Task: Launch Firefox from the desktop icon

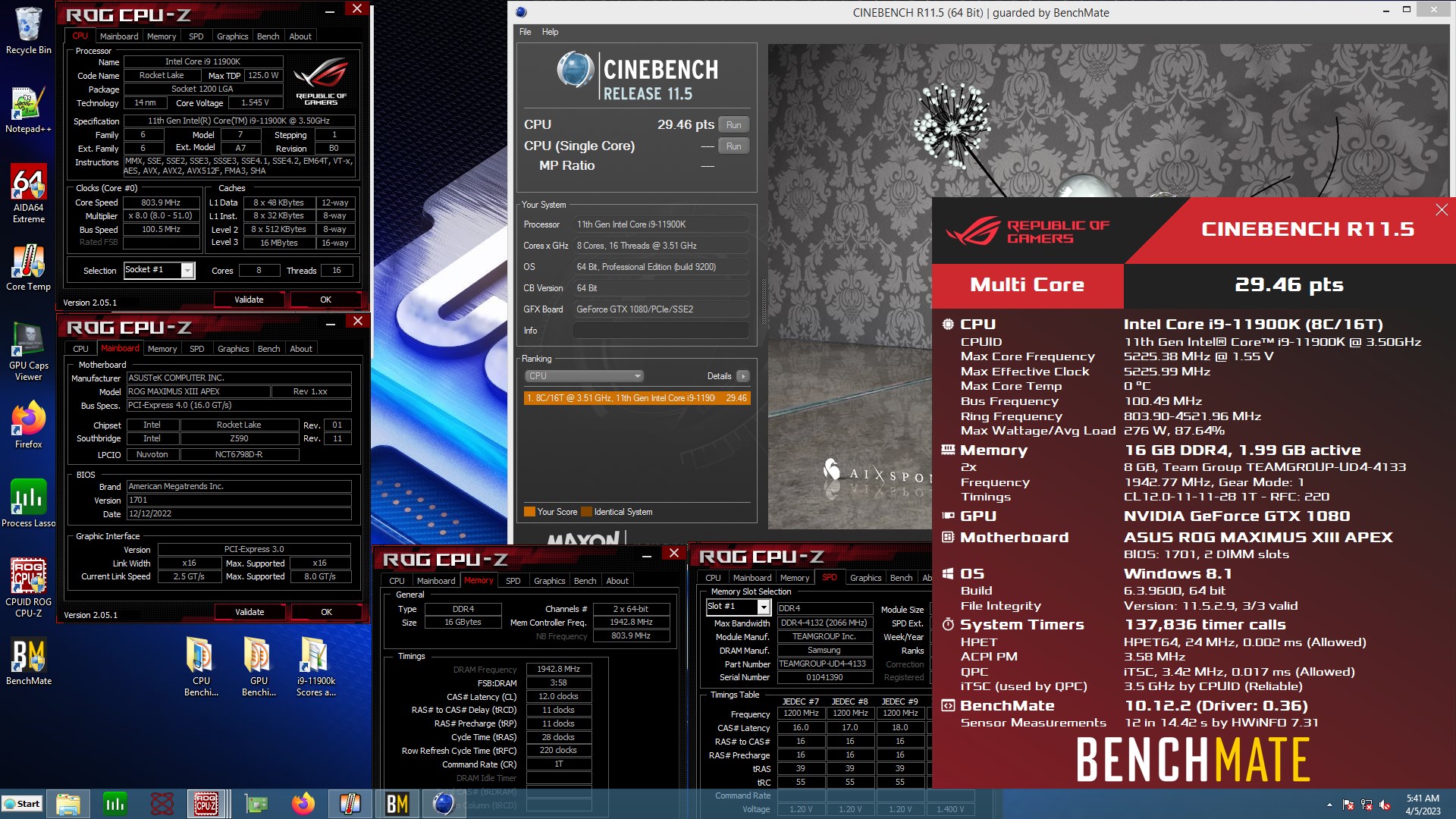Action: (x=28, y=425)
